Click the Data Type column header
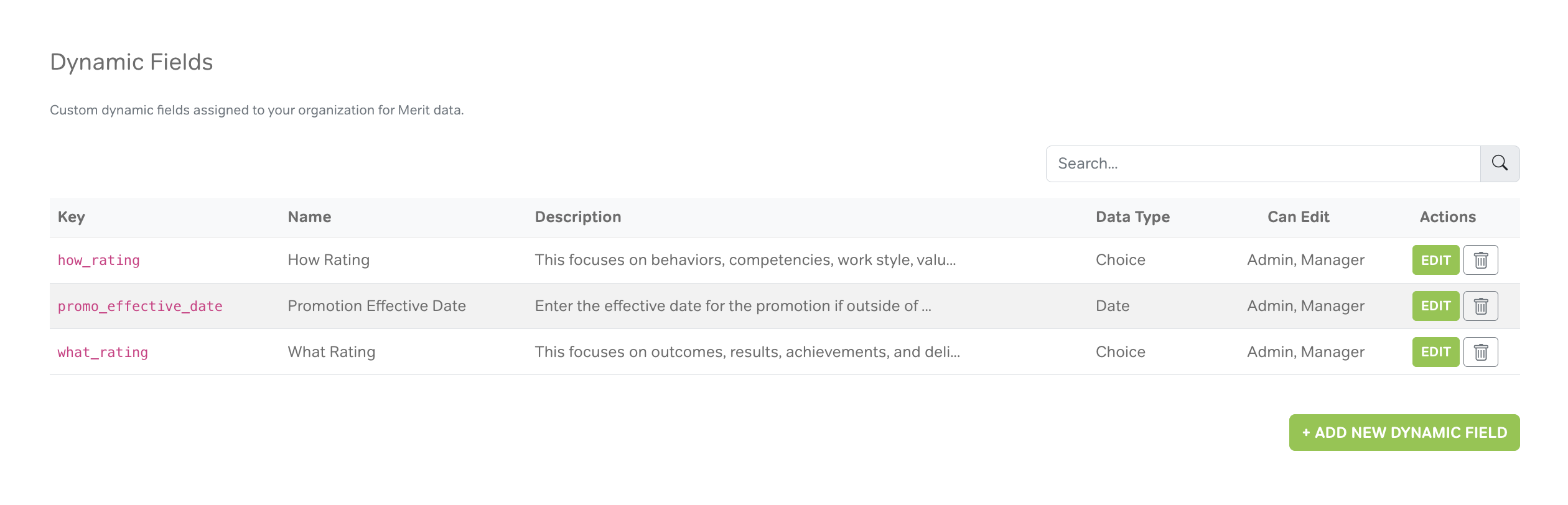Screen dimensions: 1568x505 tap(1132, 217)
